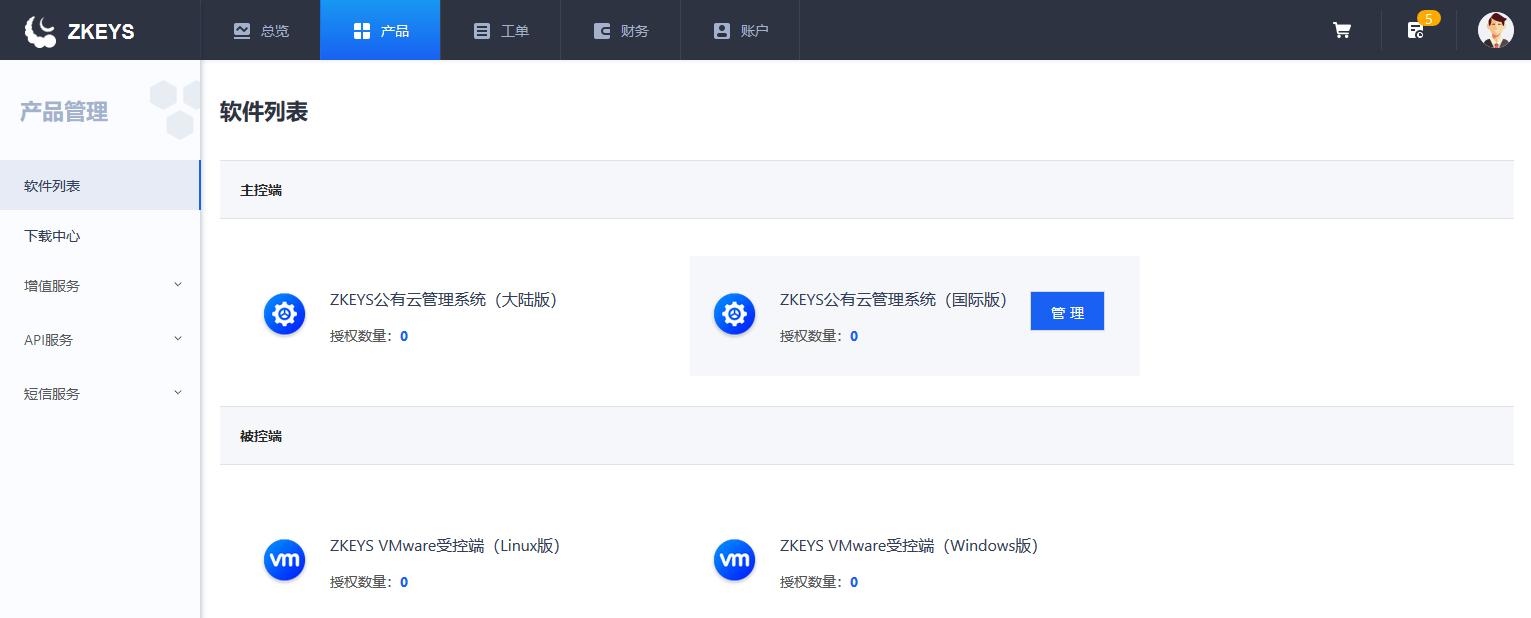Open ZKEYS公有云管理系统（国际版）
Screen dimensions: 1531x618
893,300
